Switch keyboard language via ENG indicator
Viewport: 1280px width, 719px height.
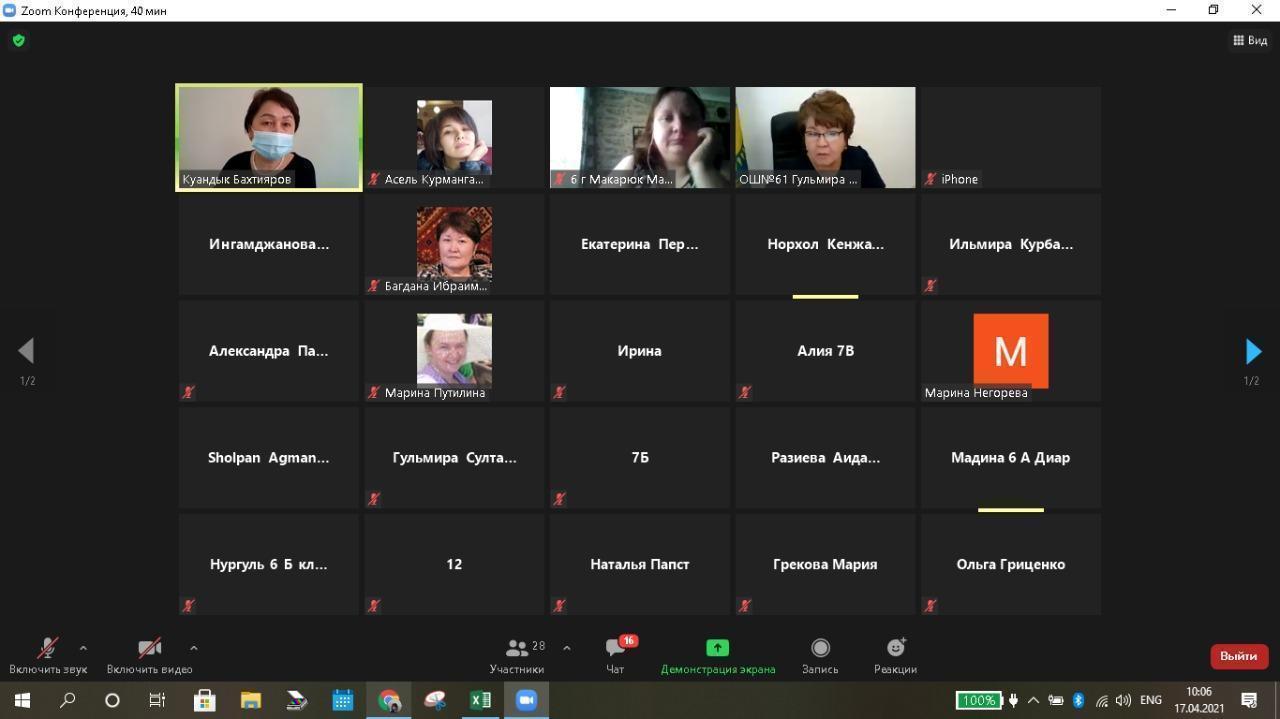click(1150, 700)
